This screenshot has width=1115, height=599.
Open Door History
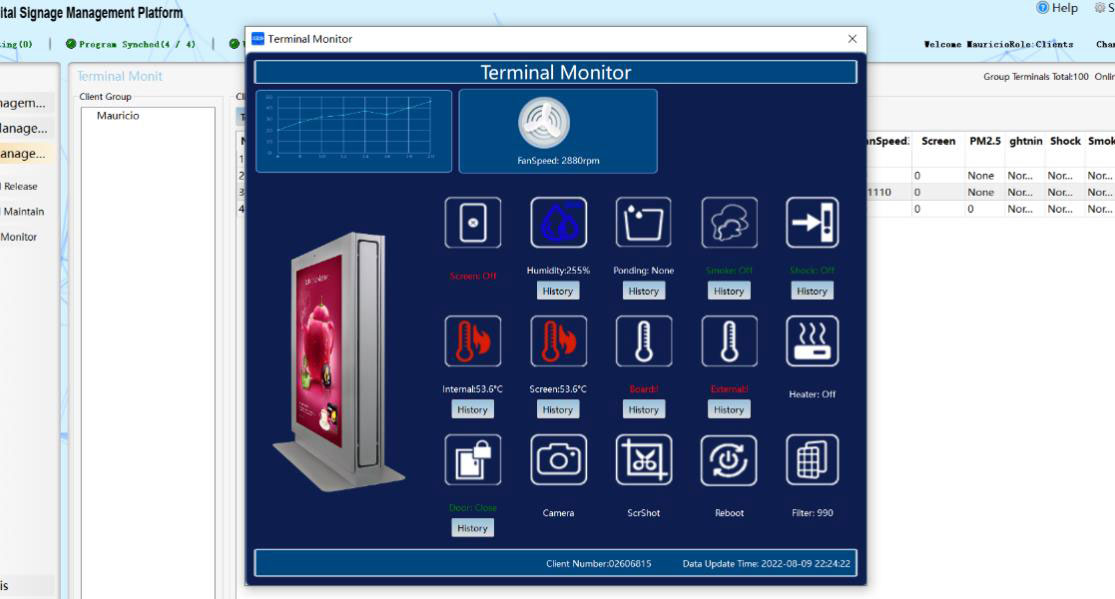472,528
